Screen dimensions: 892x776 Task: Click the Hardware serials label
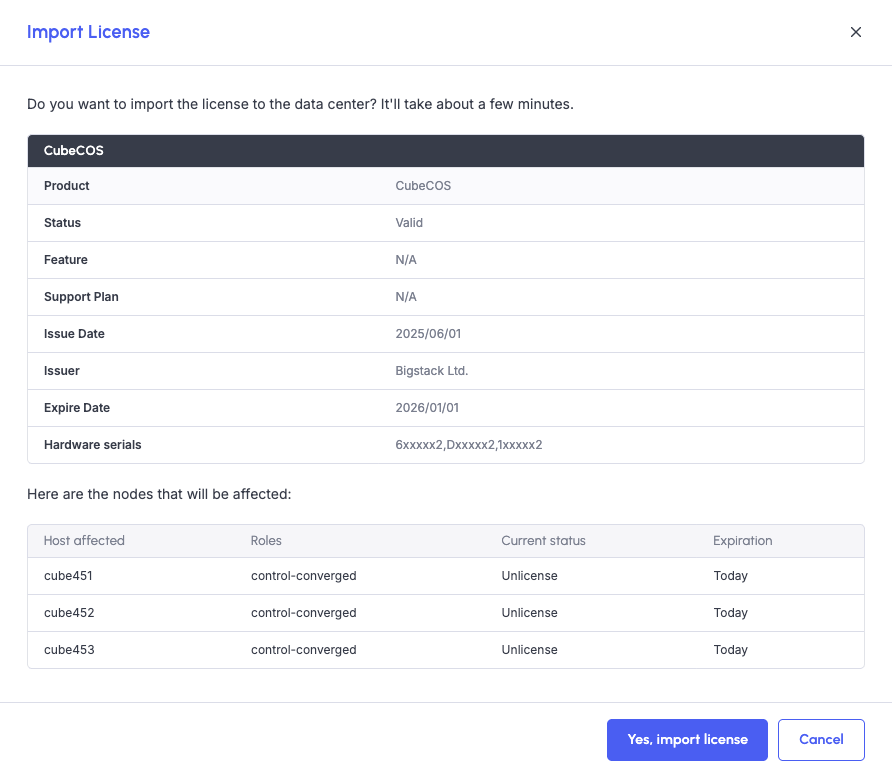93,445
